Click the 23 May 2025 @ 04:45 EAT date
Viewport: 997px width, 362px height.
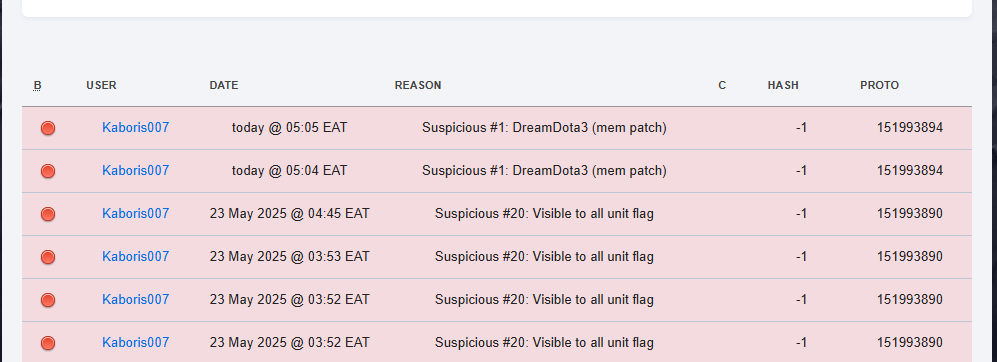point(289,213)
